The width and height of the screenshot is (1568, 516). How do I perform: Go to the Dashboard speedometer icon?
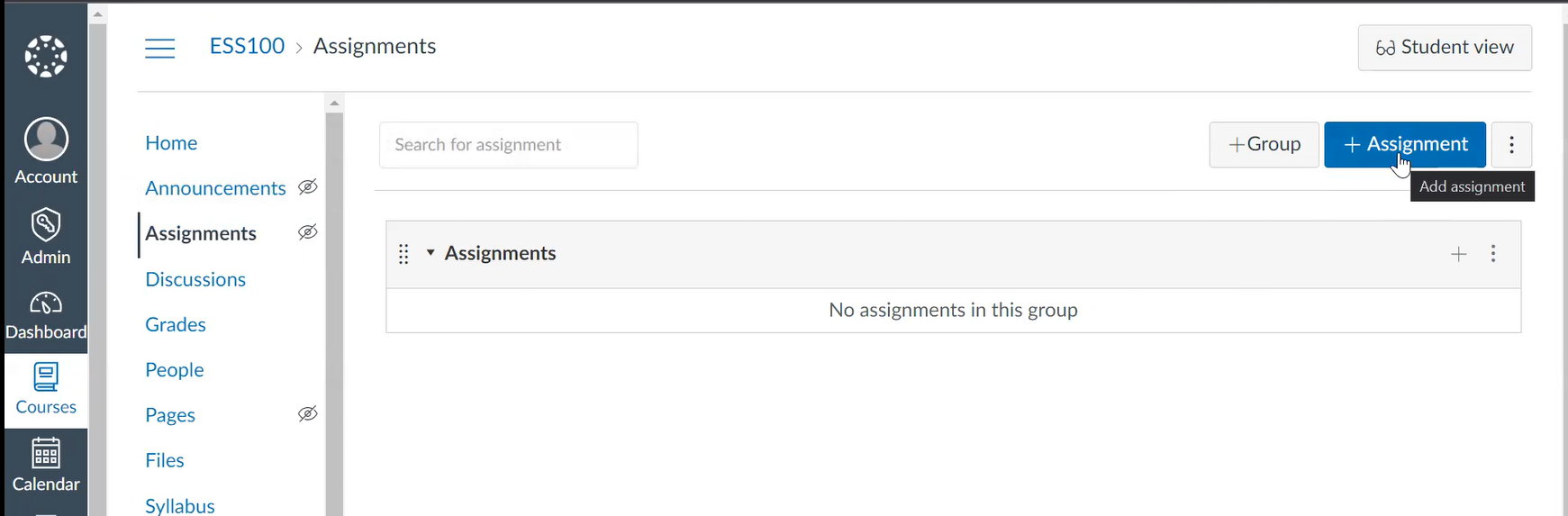click(46, 303)
